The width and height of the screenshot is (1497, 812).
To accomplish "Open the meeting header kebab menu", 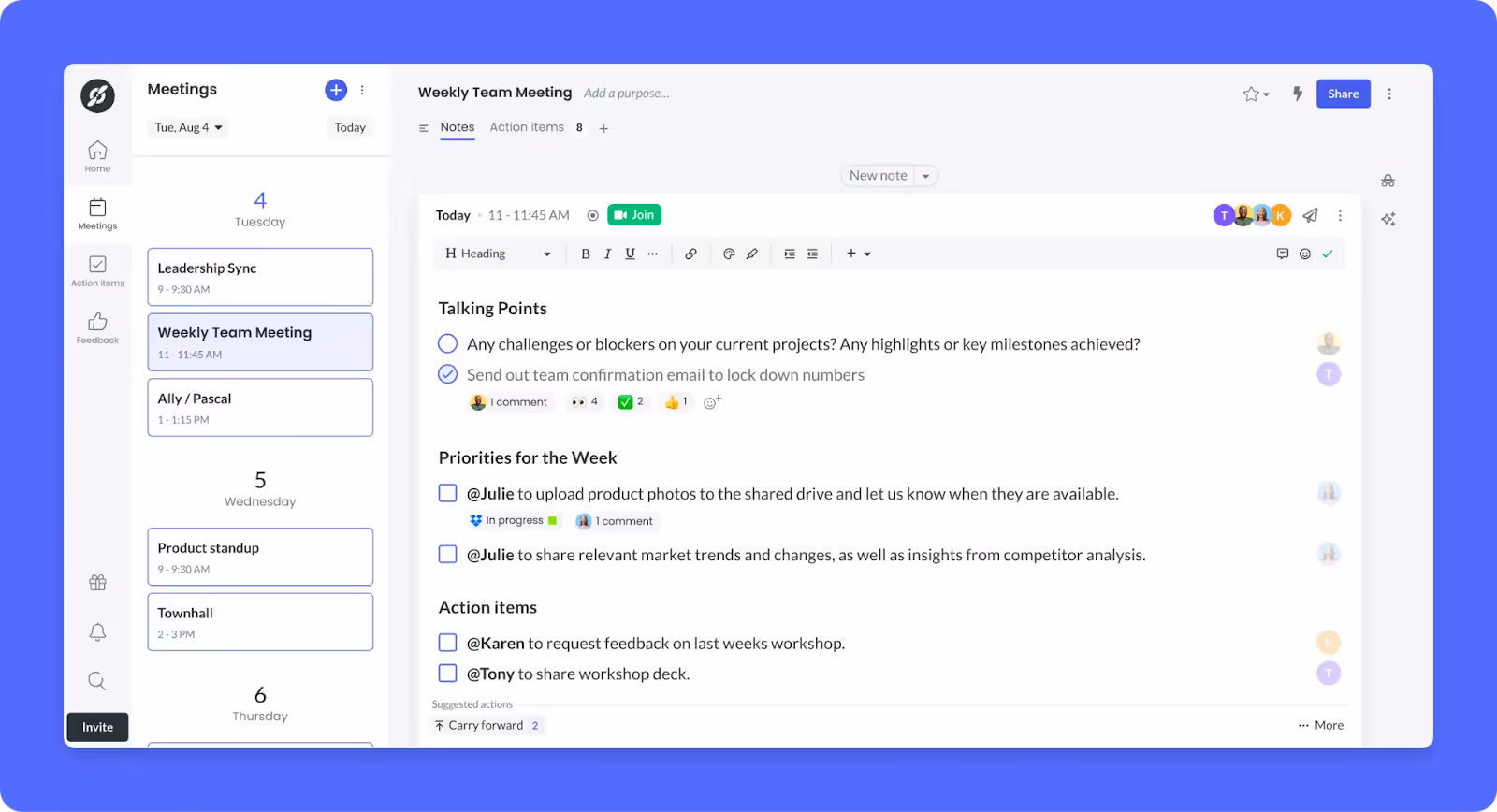I will 1389,94.
